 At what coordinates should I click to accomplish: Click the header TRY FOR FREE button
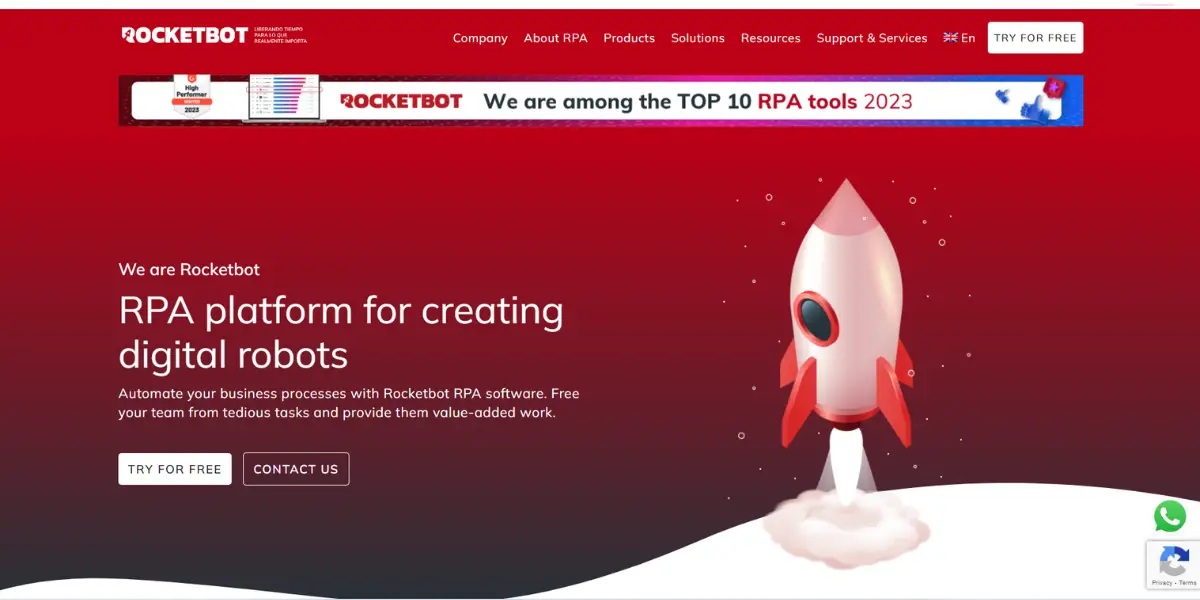1035,38
